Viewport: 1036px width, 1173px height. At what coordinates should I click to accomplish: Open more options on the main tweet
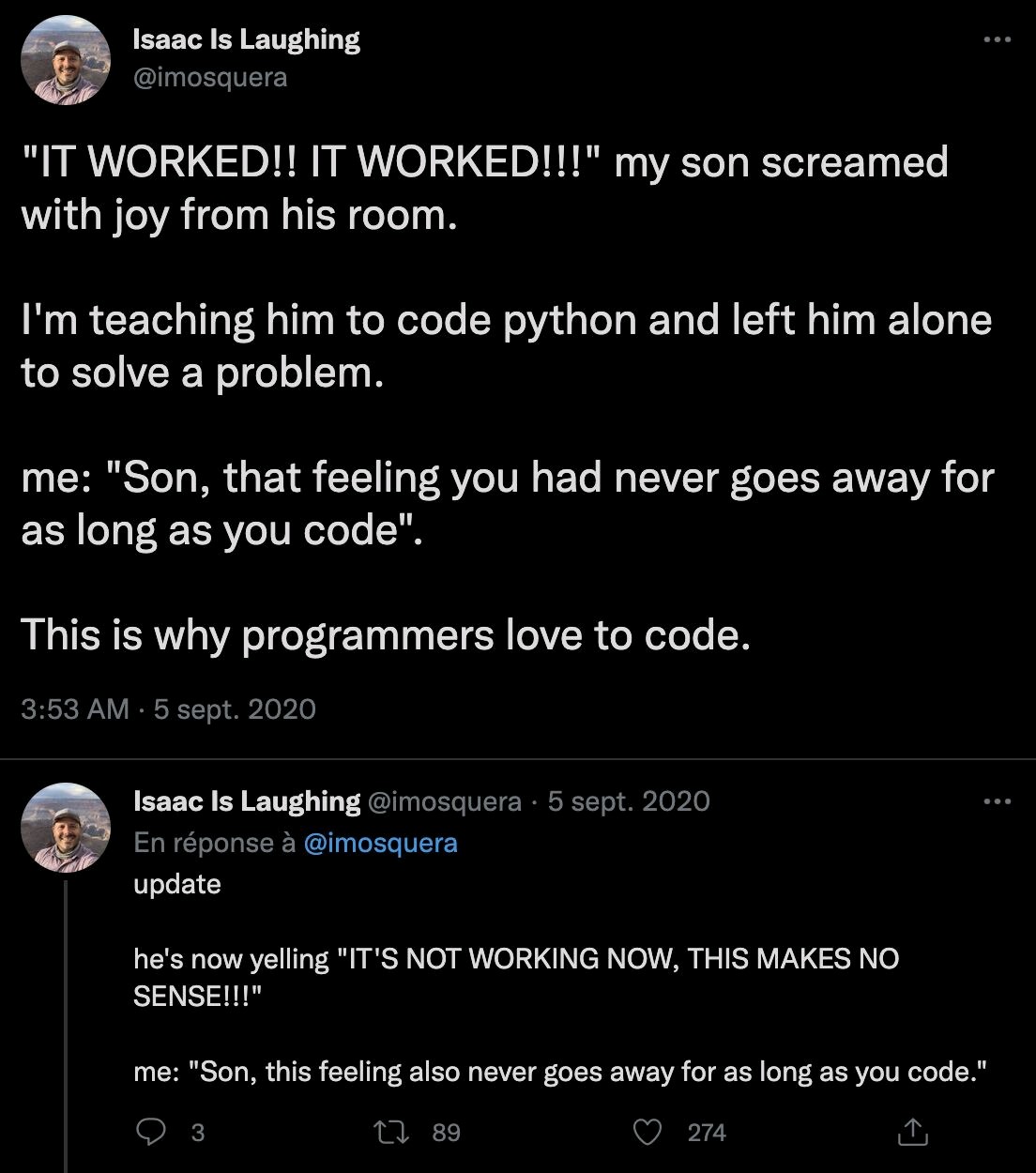point(997,39)
